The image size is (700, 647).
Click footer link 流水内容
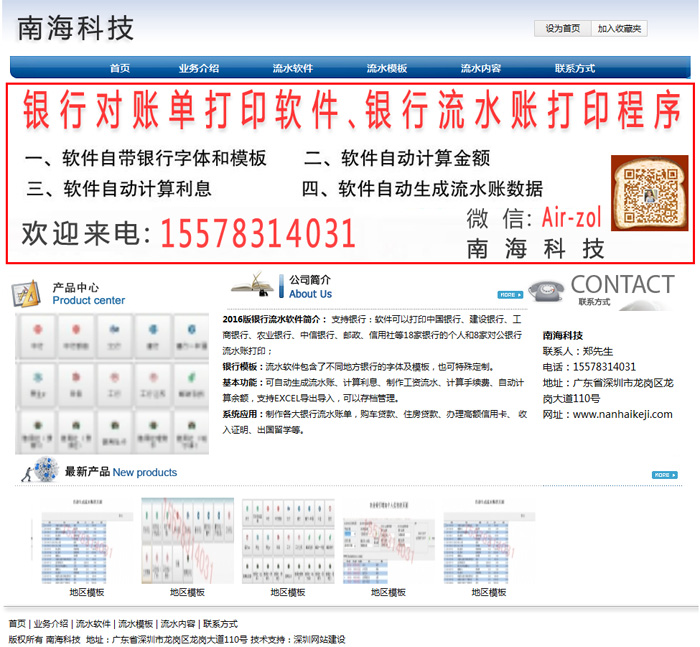point(178,624)
